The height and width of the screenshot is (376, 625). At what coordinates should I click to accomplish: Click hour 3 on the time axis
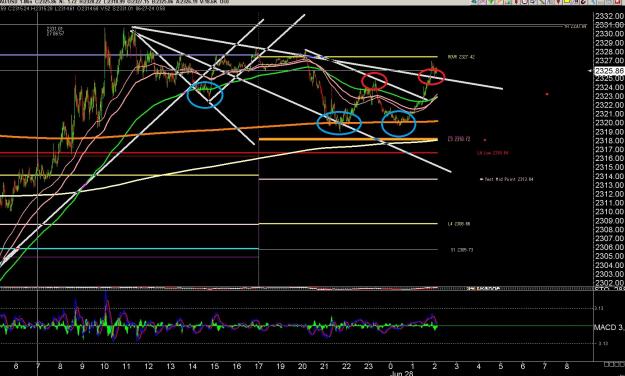[457, 366]
